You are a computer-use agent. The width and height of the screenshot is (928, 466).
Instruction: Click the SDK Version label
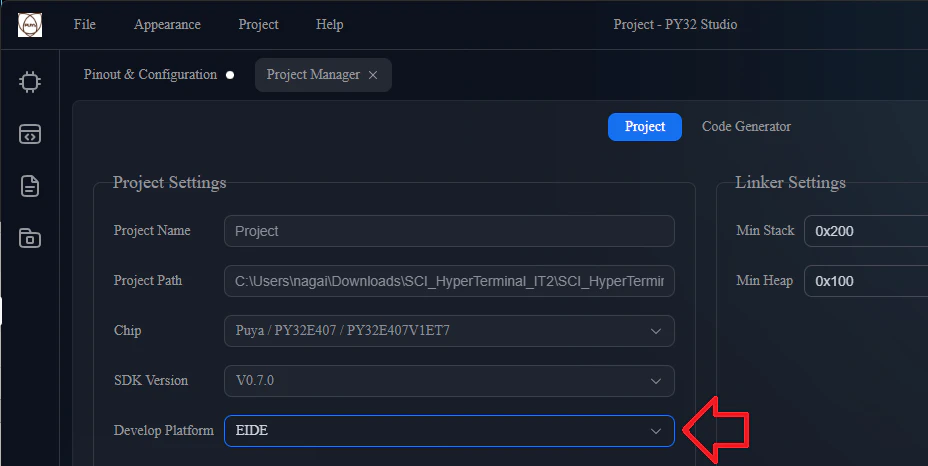(151, 380)
